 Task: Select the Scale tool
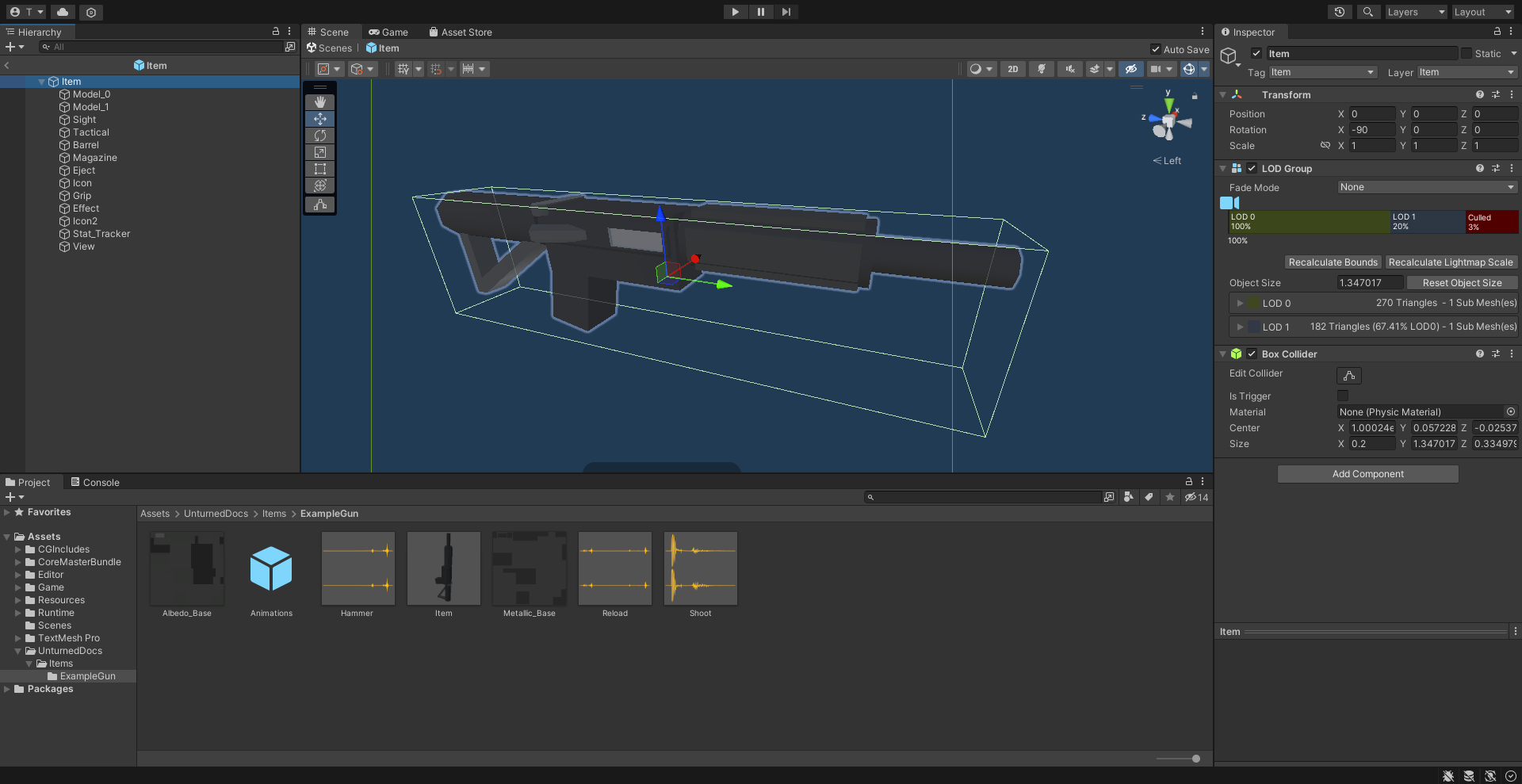click(x=319, y=152)
